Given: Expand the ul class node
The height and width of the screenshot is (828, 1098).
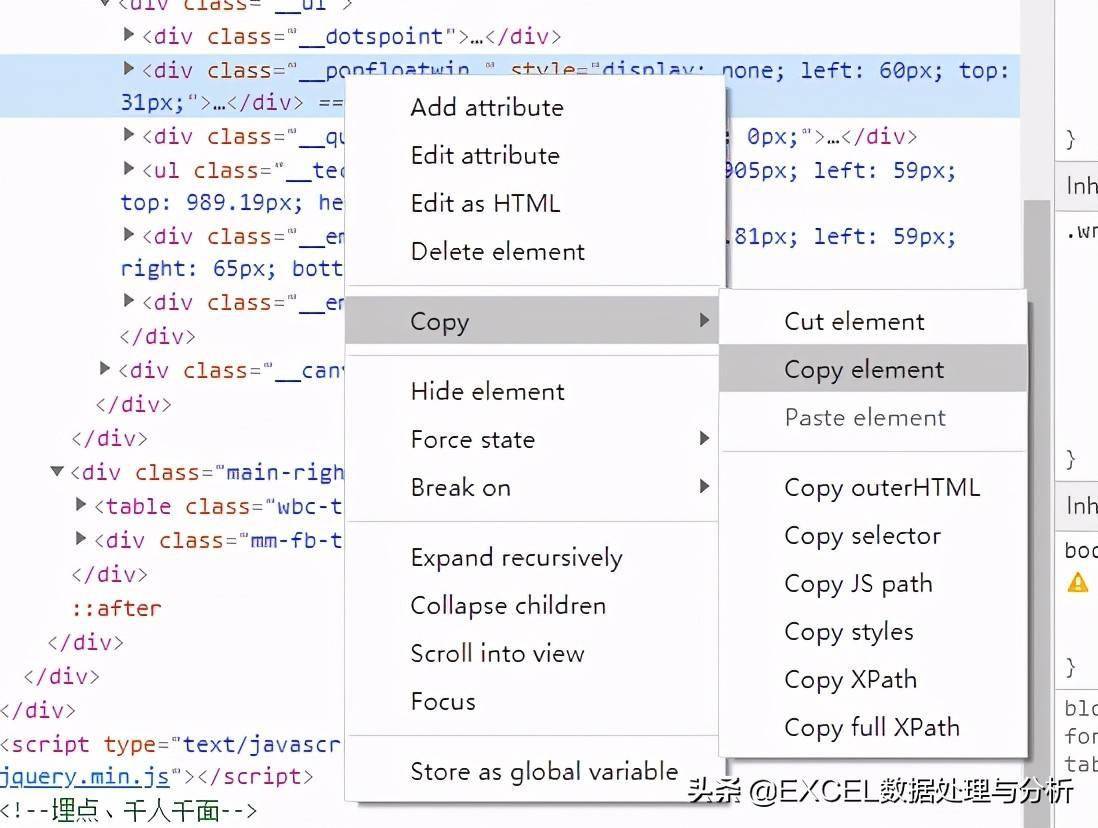Looking at the screenshot, I should (x=128, y=168).
